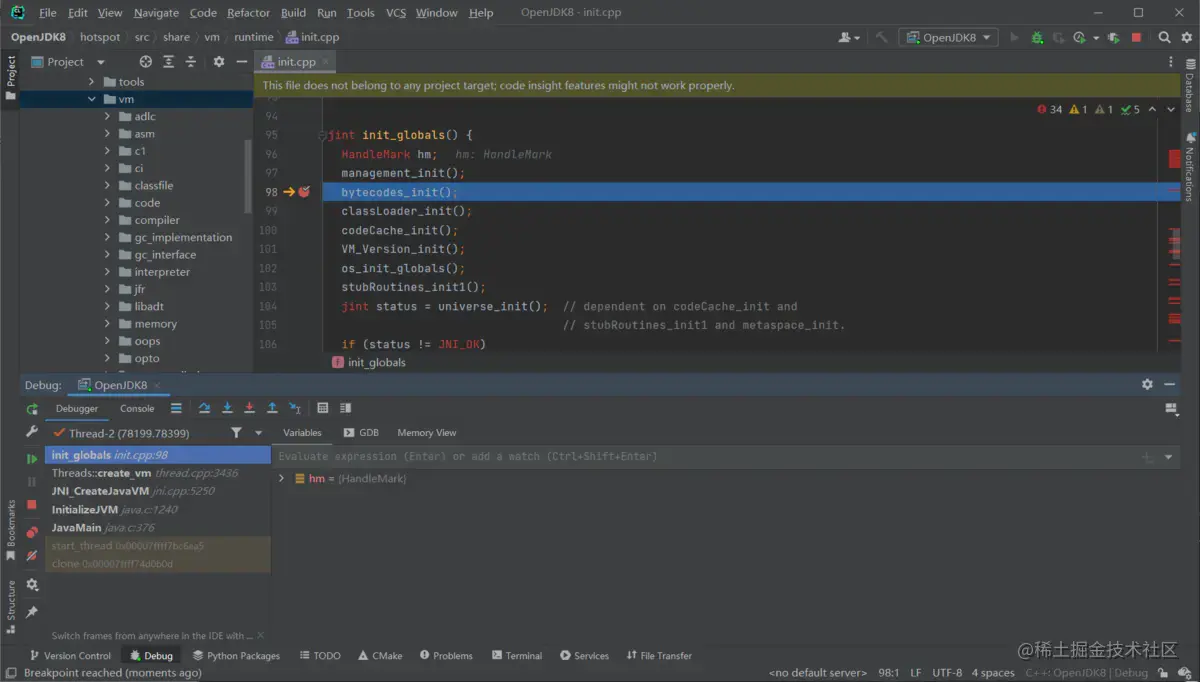Click the UTF-8 encoding in status bar

pos(947,673)
